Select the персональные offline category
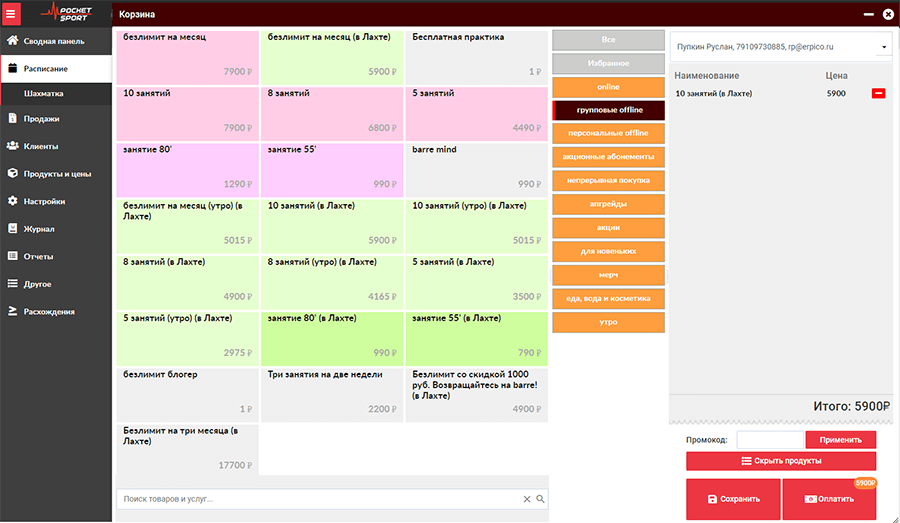 coord(608,133)
